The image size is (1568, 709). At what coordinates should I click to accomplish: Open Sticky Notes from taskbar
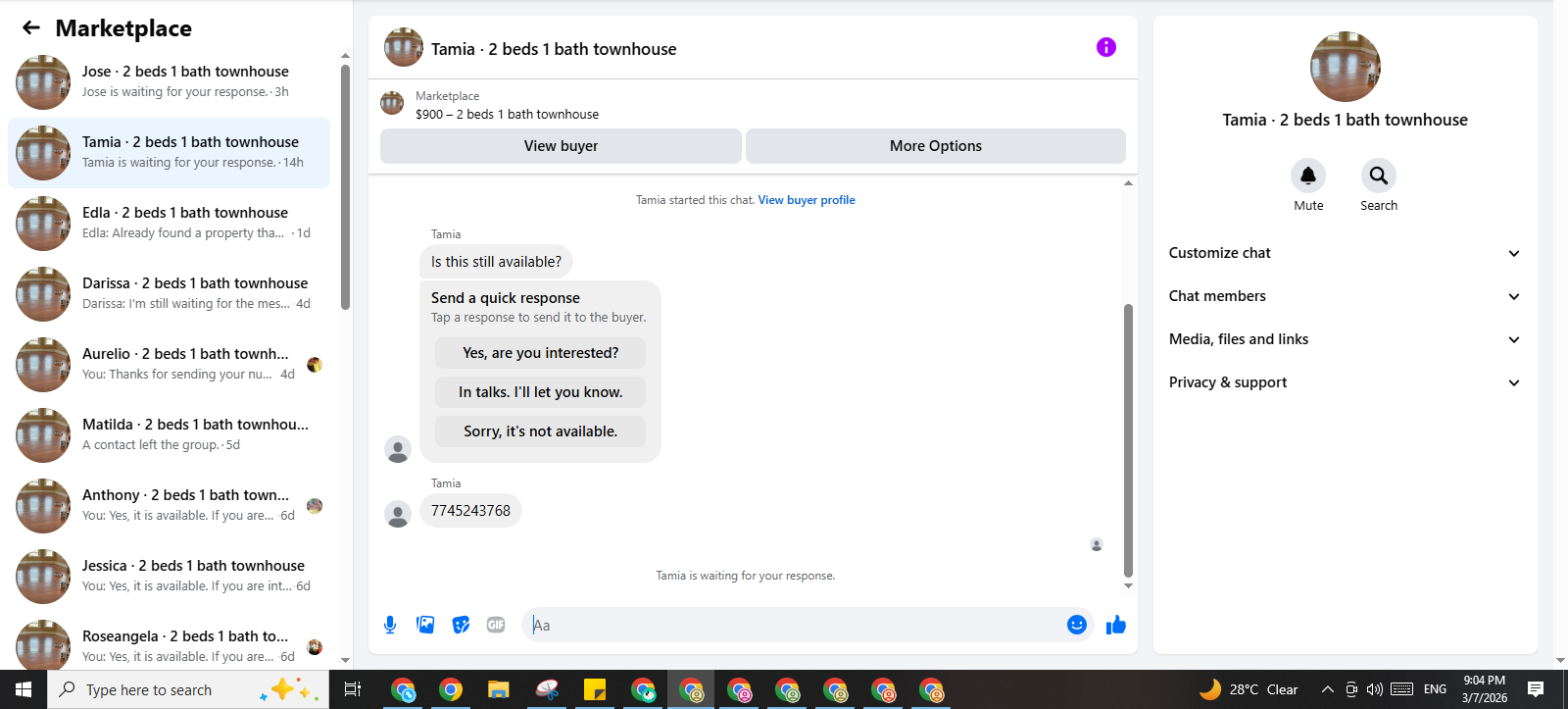tap(595, 690)
